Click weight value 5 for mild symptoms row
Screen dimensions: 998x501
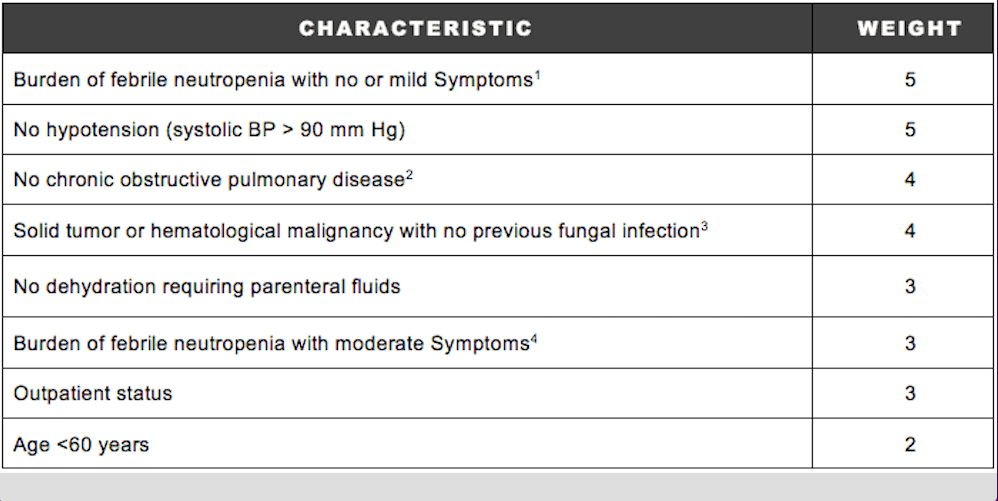click(x=910, y=80)
